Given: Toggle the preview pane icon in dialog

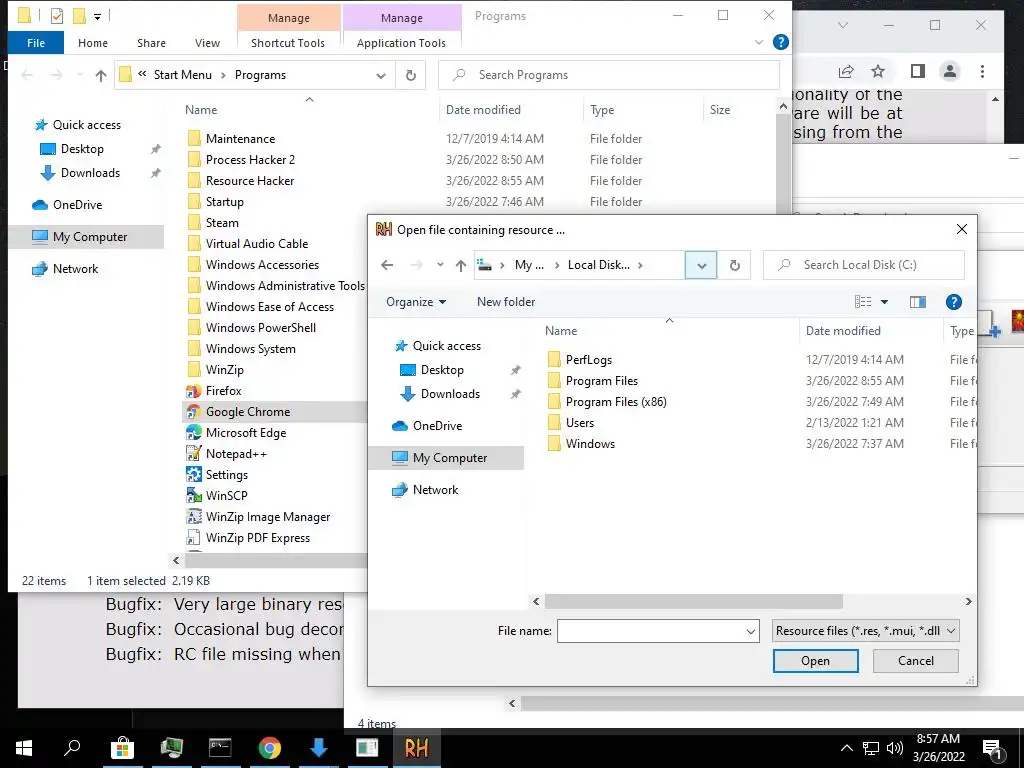Looking at the screenshot, I should tap(918, 302).
